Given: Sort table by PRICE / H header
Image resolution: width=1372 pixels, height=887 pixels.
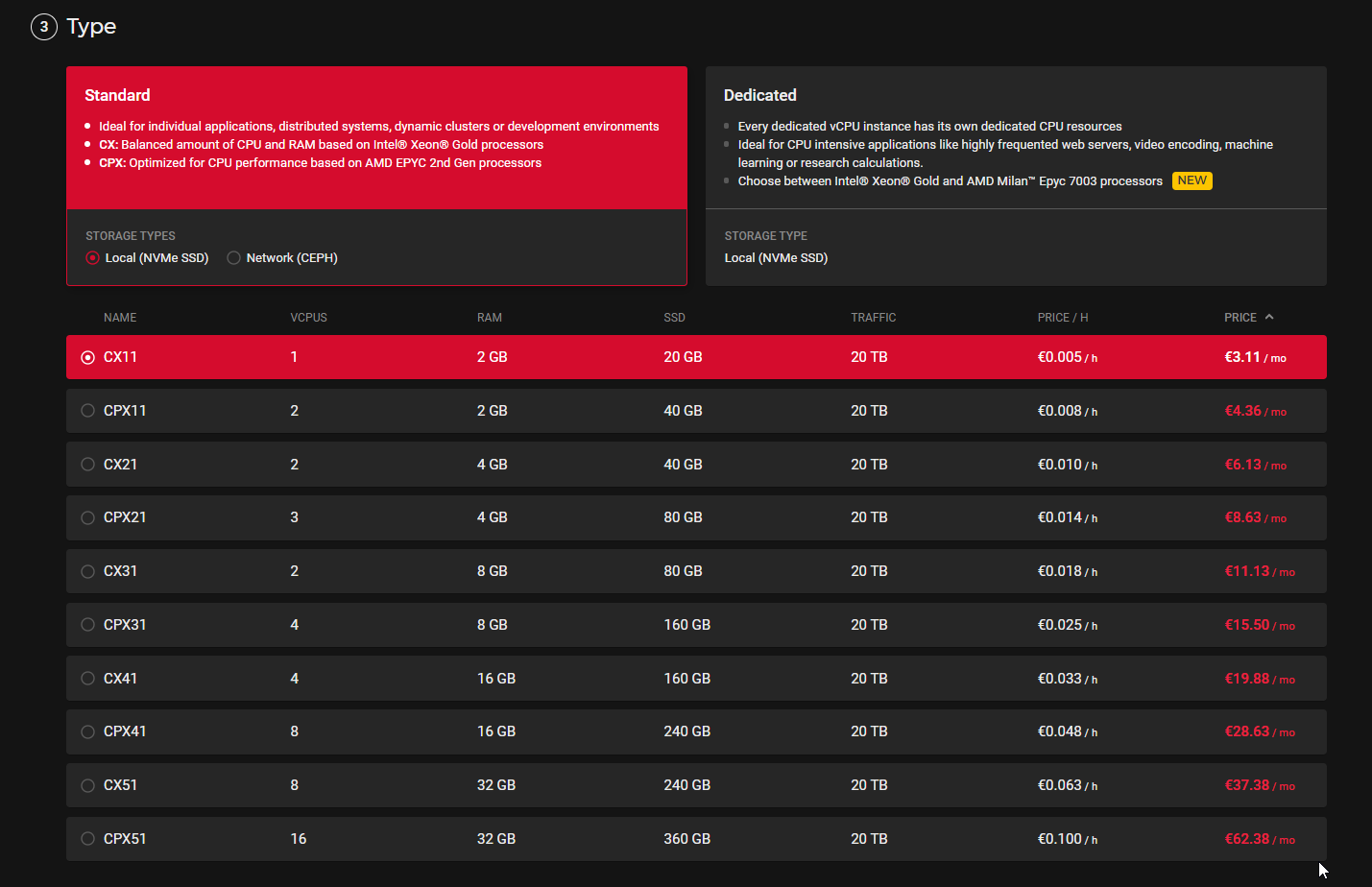Looking at the screenshot, I should (x=1063, y=318).
